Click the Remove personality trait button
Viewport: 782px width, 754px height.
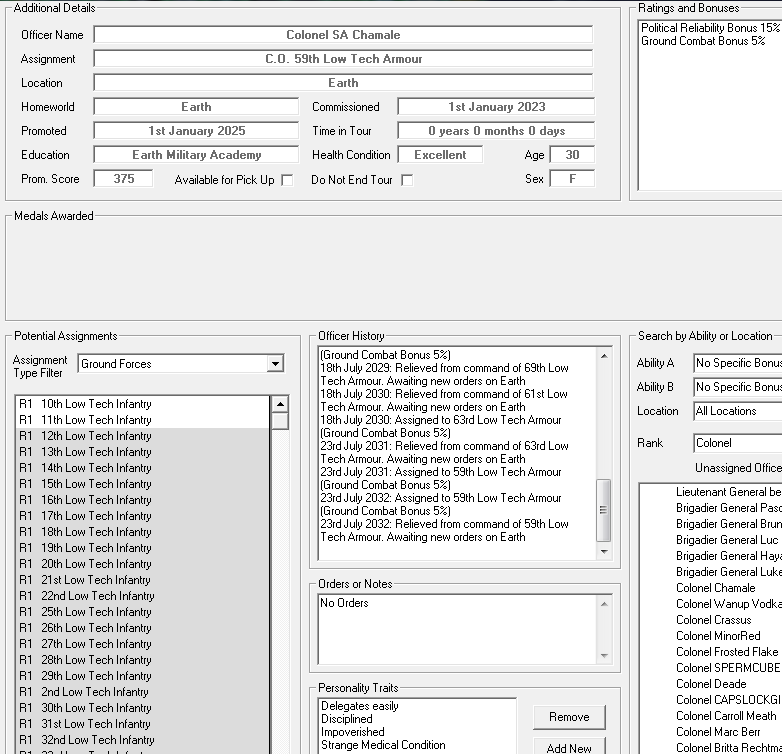[x=569, y=717]
